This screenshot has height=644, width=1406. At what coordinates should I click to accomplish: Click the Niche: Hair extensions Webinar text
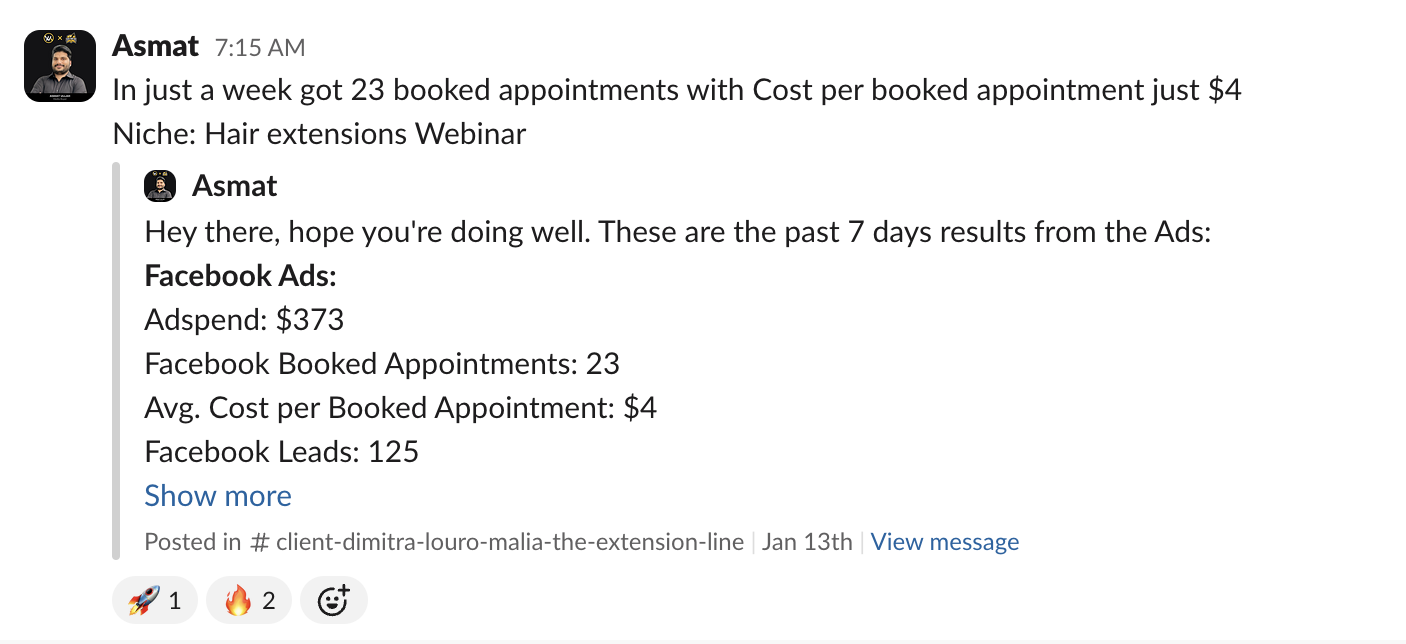(x=319, y=134)
